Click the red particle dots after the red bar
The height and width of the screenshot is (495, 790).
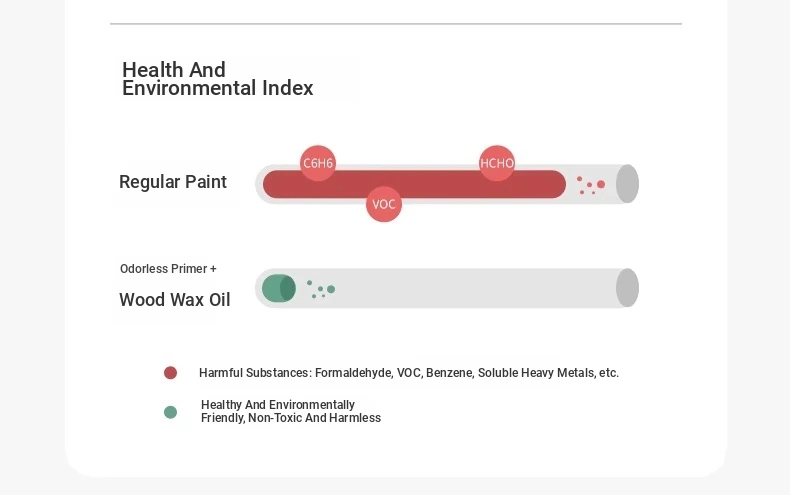(x=590, y=185)
